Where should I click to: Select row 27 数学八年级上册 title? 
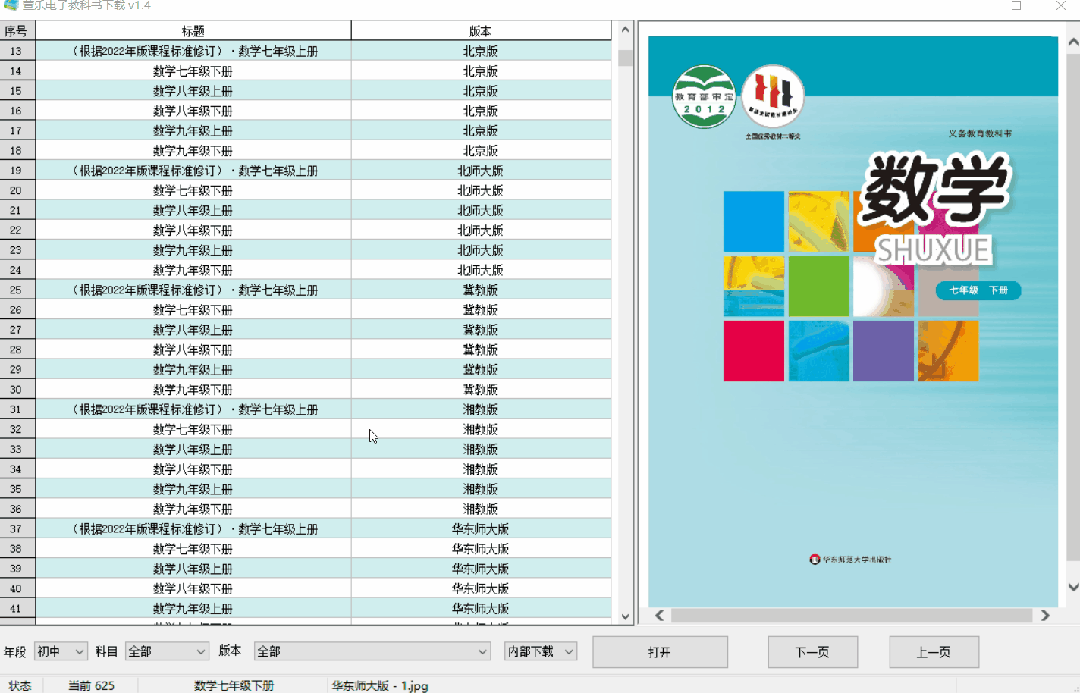tap(193, 330)
